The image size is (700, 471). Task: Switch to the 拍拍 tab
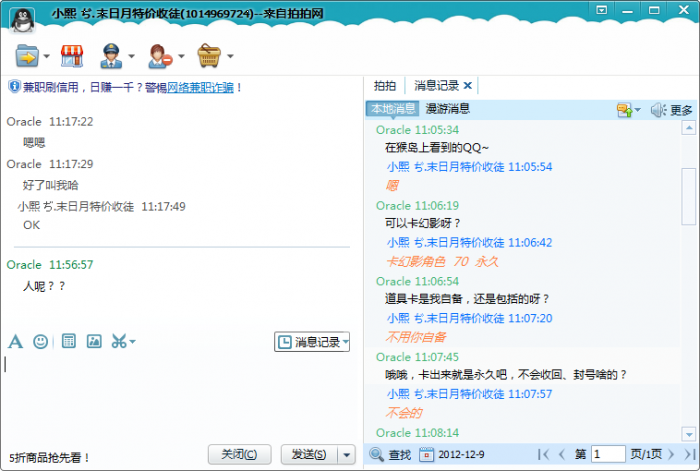(x=384, y=86)
